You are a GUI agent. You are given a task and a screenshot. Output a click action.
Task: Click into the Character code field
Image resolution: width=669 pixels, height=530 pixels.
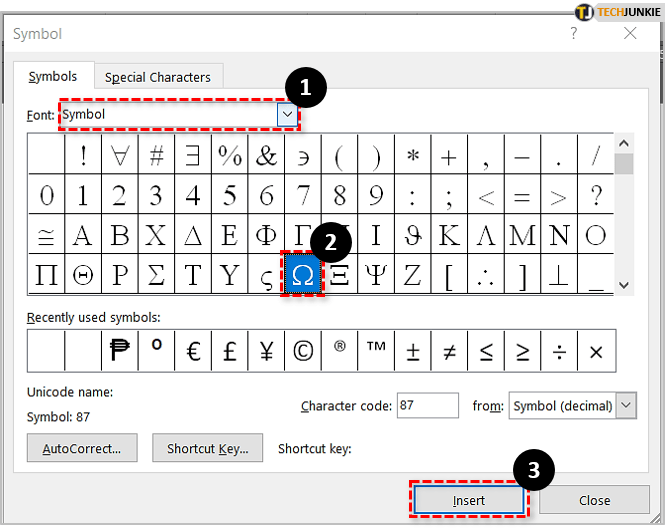pyautogui.click(x=428, y=406)
